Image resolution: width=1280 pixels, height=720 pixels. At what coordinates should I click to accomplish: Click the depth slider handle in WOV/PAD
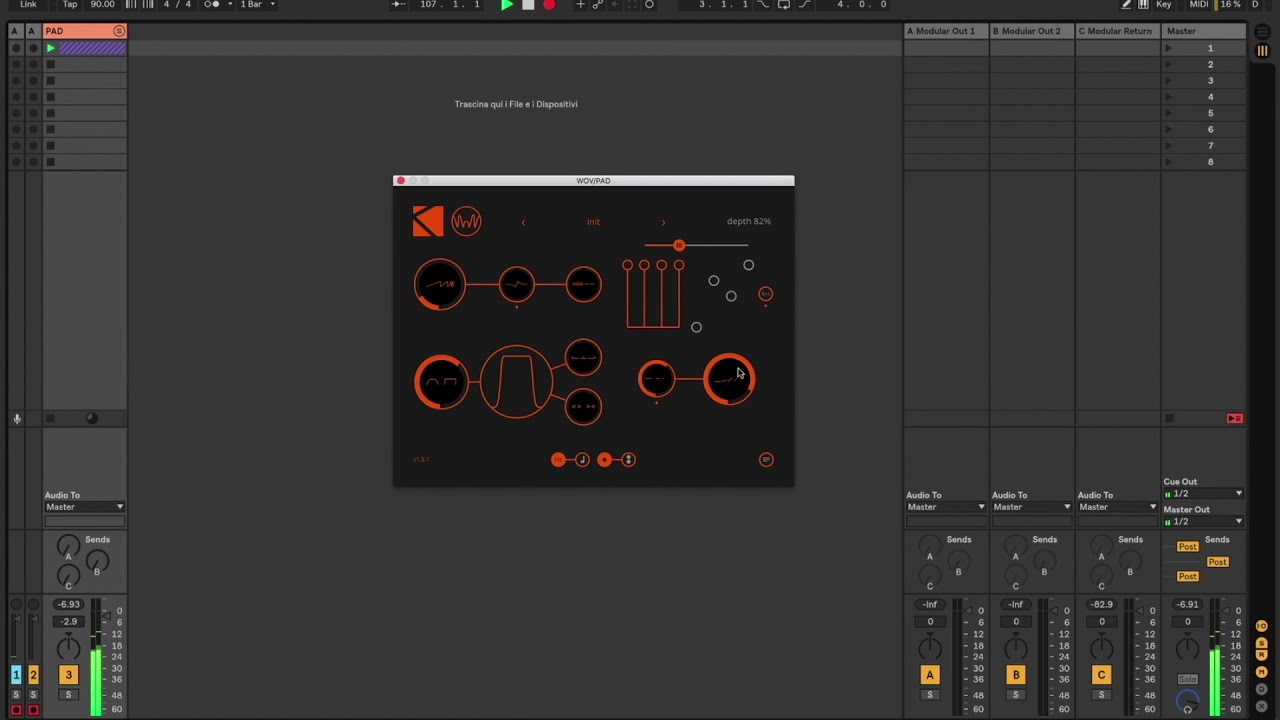[679, 245]
